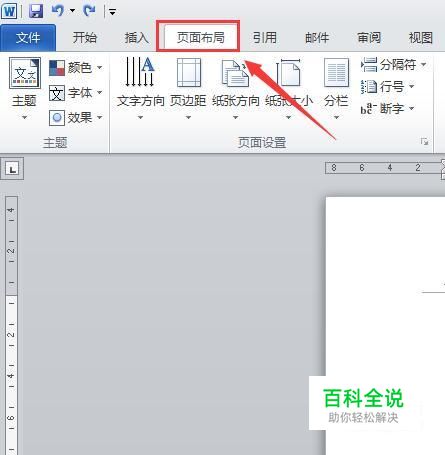
Task: Click the 分栏 label text
Action: [336, 101]
